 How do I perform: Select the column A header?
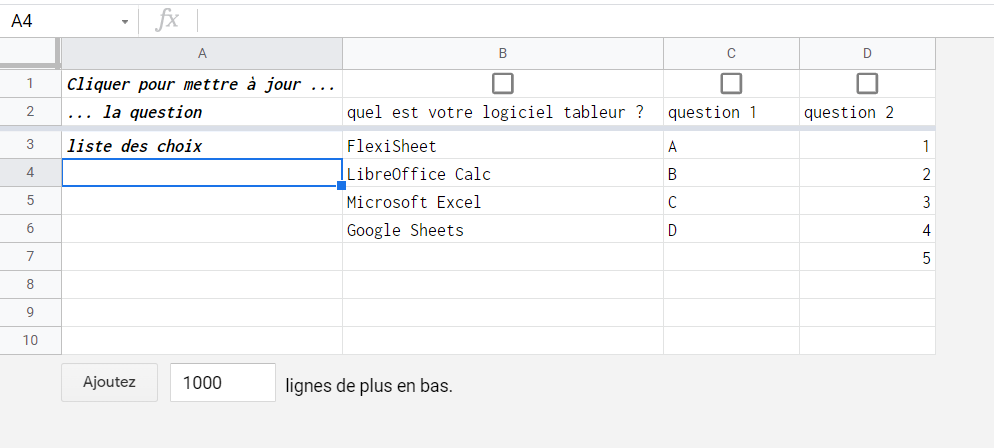tap(202, 54)
